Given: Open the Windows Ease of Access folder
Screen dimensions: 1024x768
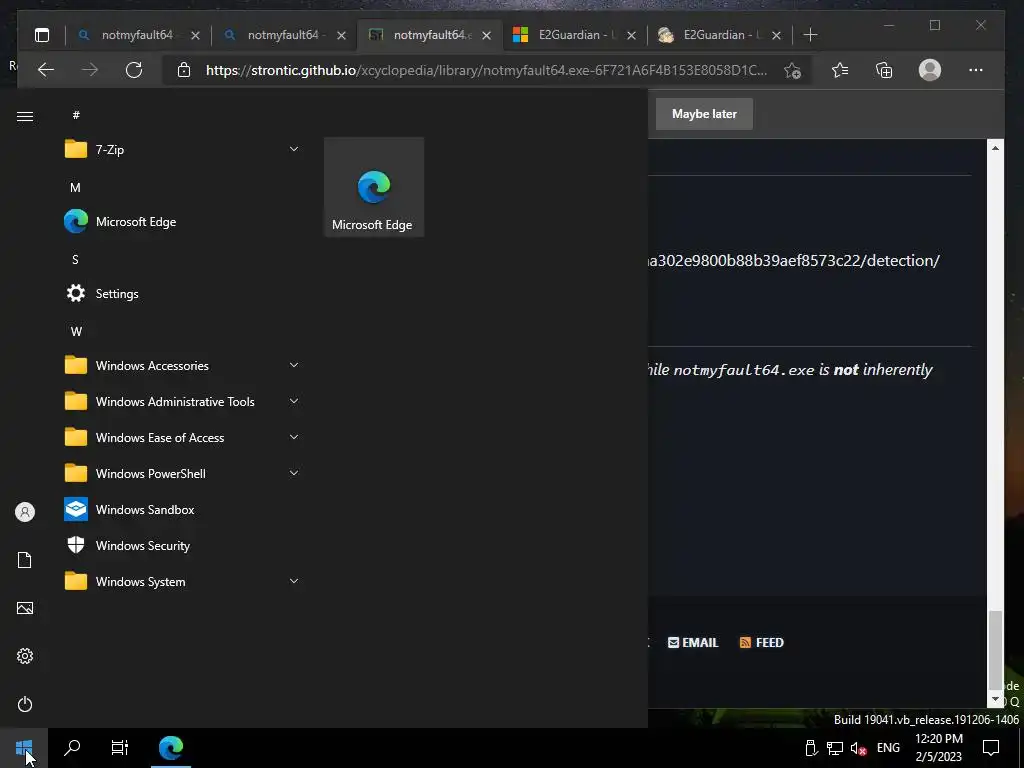Looking at the screenshot, I should pos(182,437).
